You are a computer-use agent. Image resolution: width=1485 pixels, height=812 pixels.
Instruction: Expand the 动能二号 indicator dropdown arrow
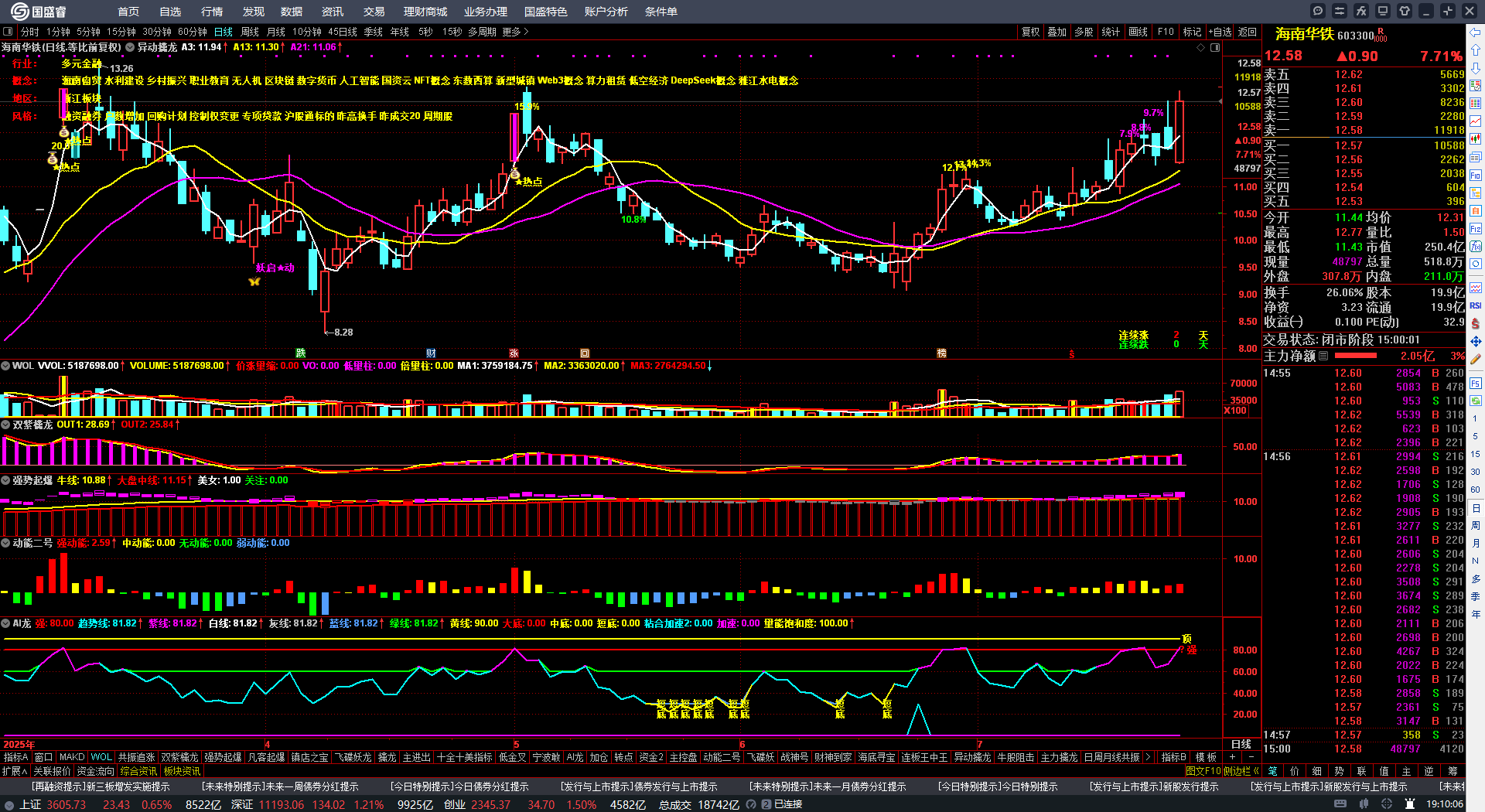[x=5, y=543]
